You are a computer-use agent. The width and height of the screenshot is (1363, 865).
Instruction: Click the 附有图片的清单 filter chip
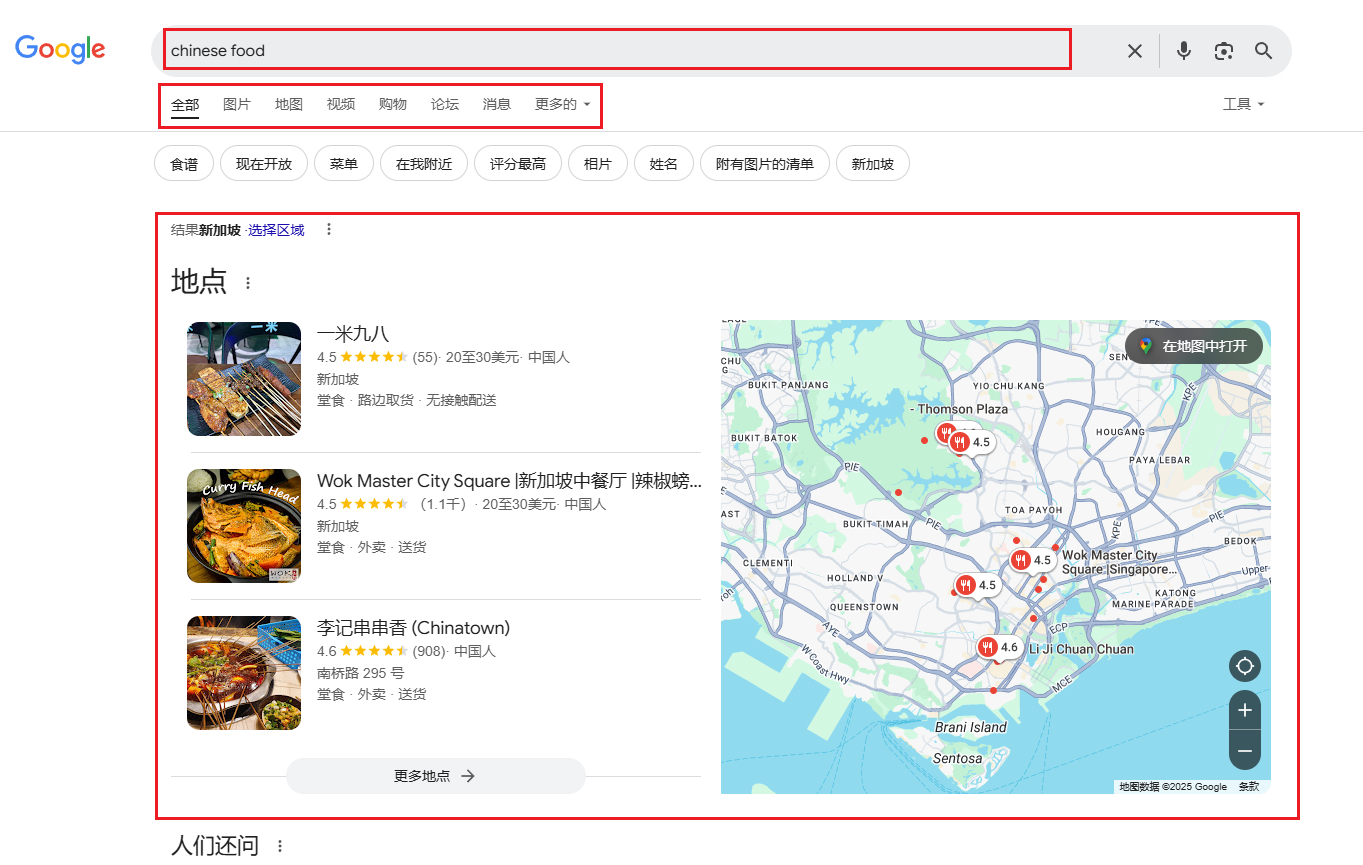(x=765, y=164)
